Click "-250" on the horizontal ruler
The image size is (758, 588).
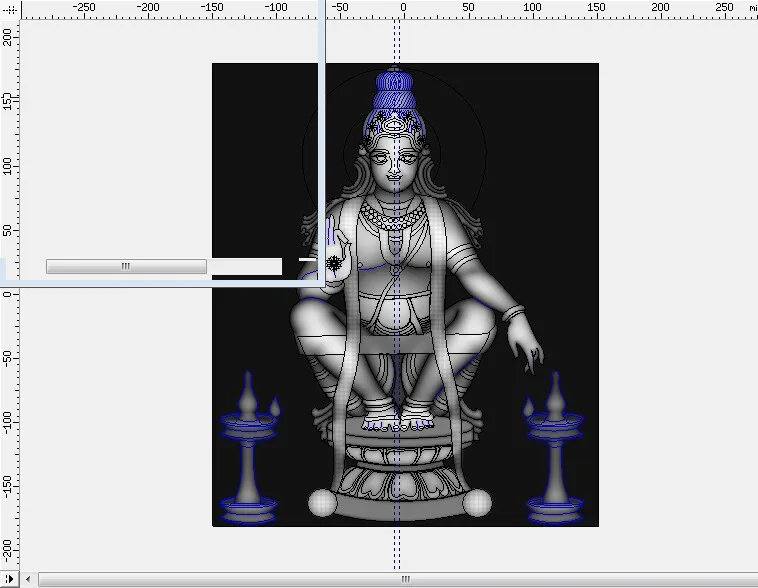point(84,7)
